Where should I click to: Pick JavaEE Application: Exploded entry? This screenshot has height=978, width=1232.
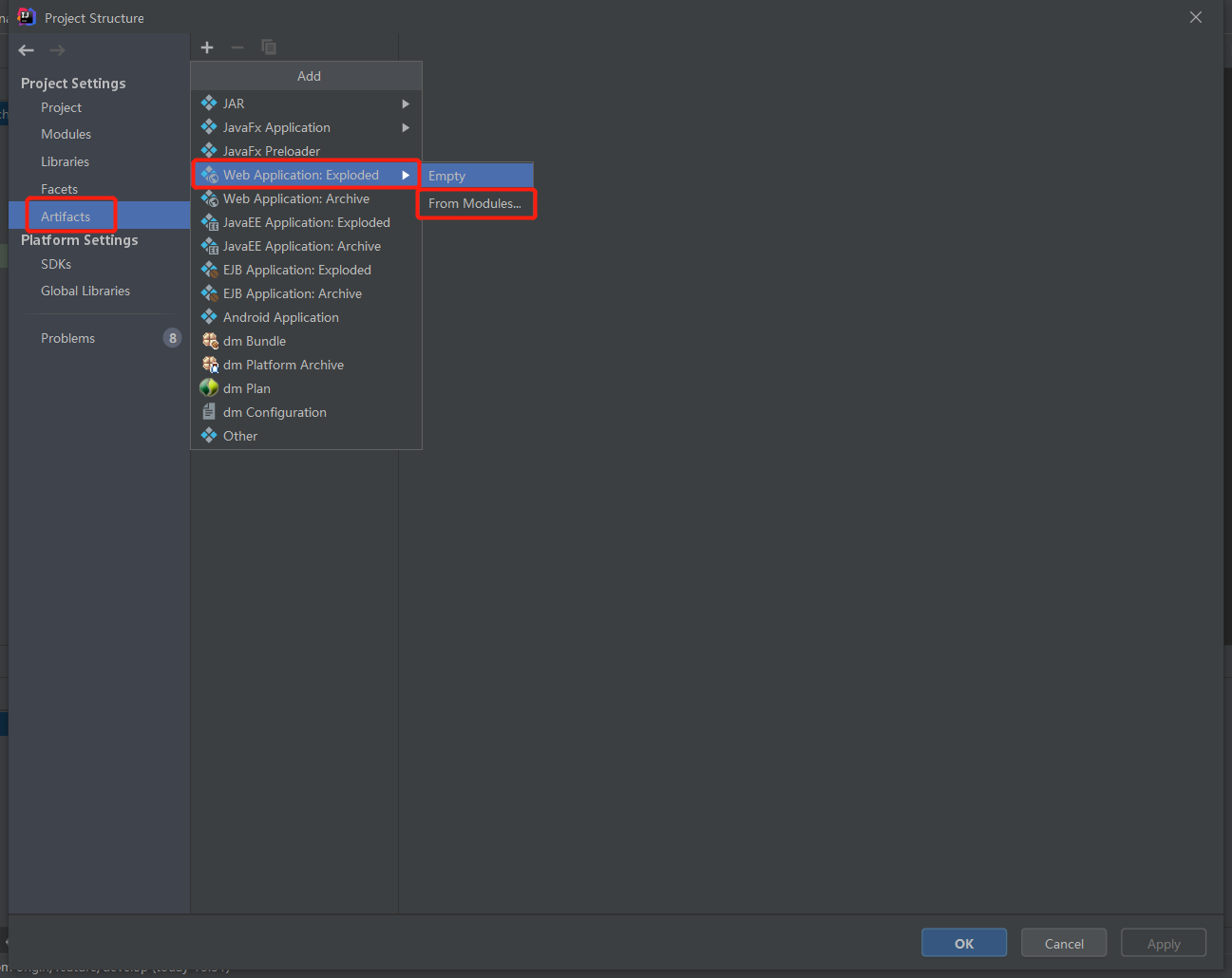pos(306,222)
